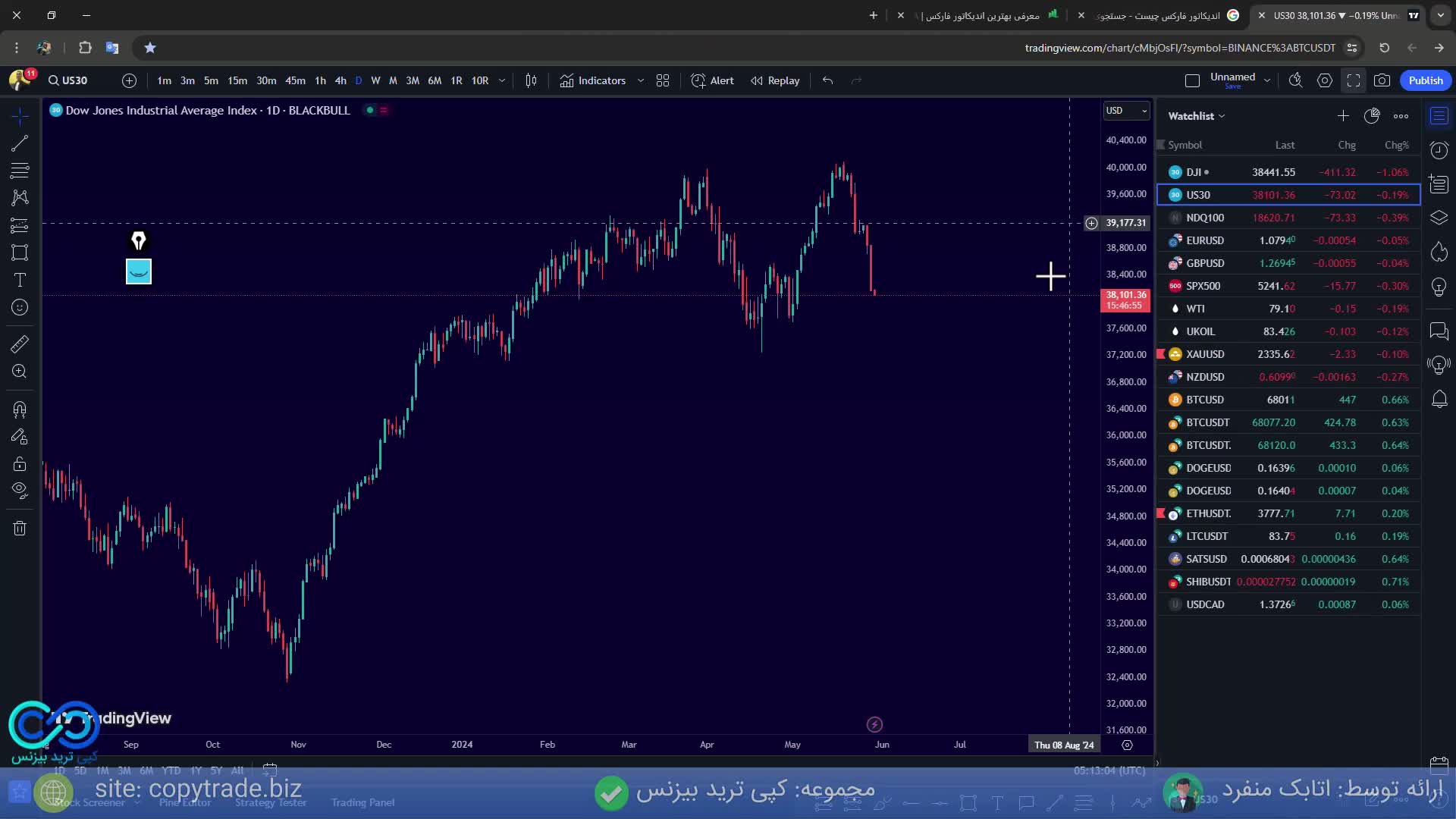
Task: Take a chart snapshot with camera icon
Action: click(x=1382, y=80)
